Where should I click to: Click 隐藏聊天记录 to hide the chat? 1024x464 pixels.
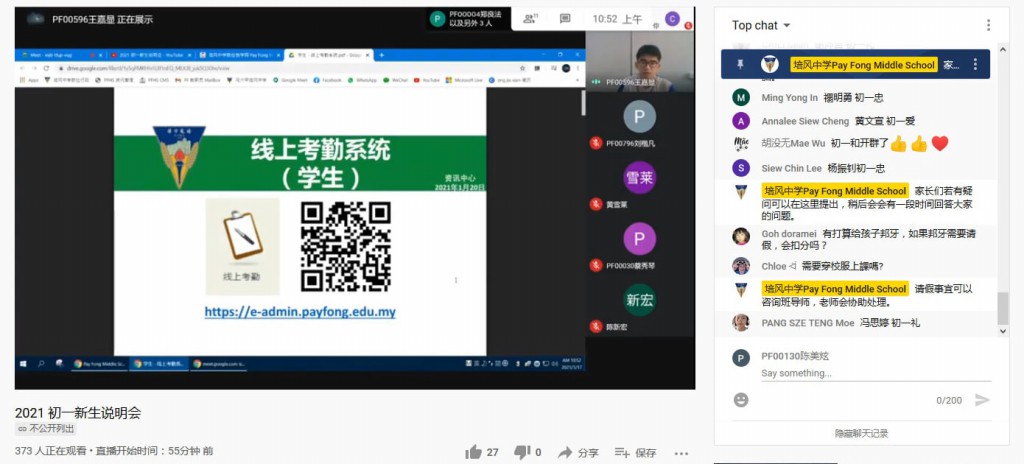click(x=861, y=433)
